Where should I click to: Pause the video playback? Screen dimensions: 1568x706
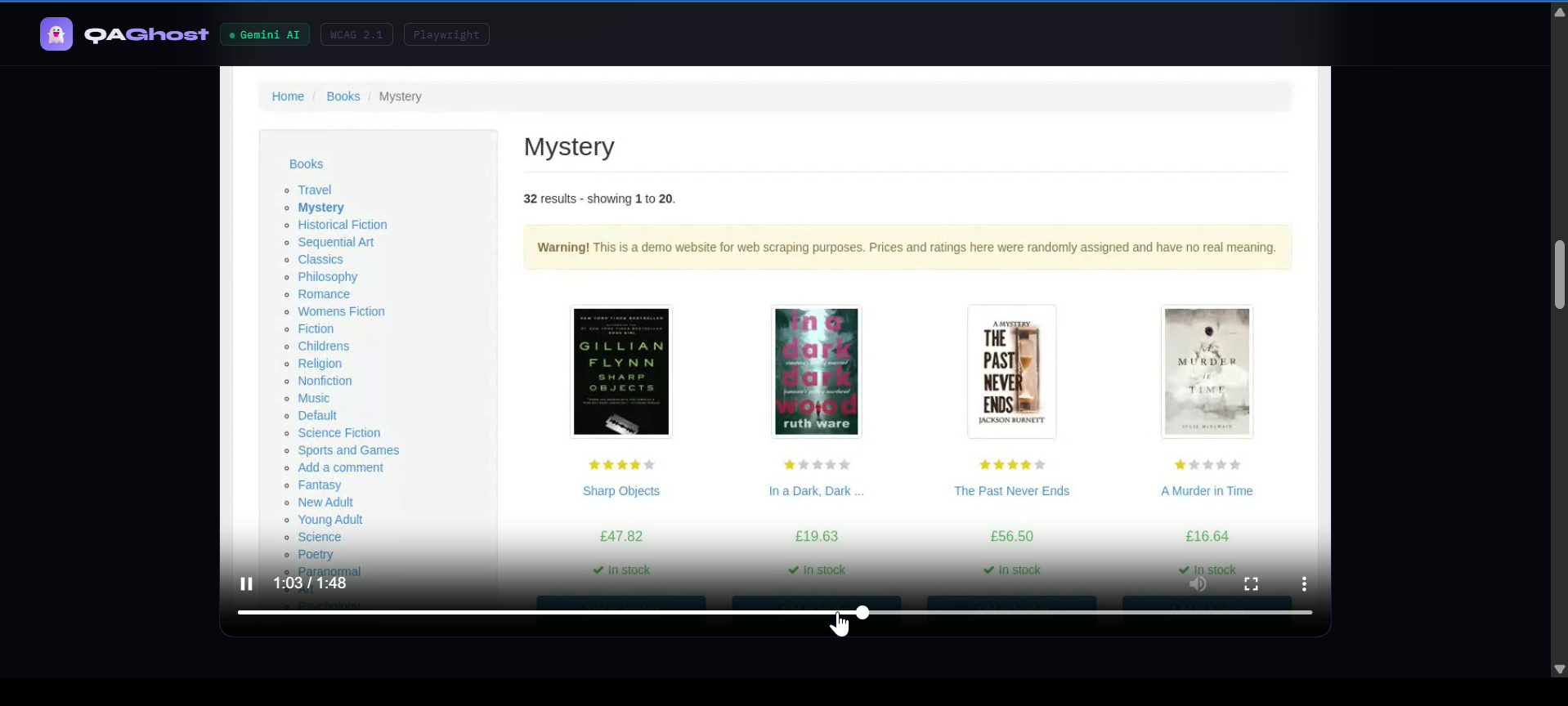point(246,583)
